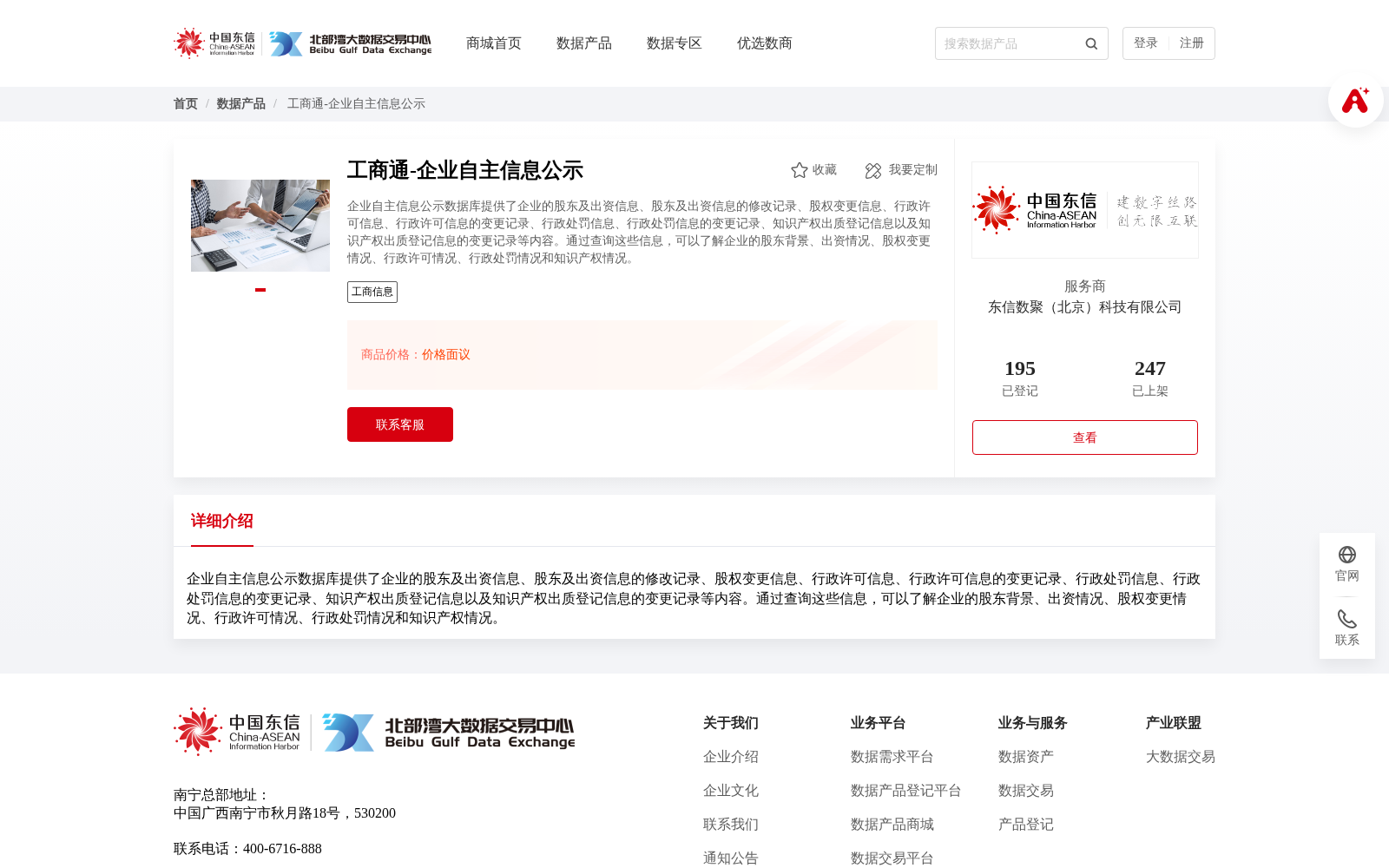Click the 价格面议 price text
1389x868 pixels.
(446, 355)
